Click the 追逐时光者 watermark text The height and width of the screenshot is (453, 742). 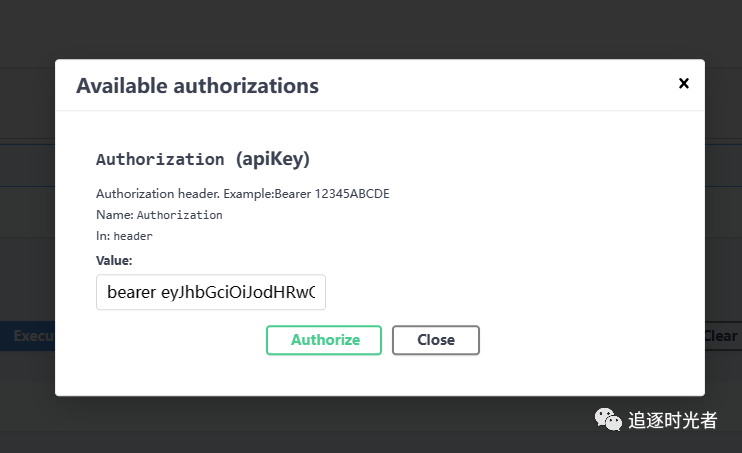672,420
